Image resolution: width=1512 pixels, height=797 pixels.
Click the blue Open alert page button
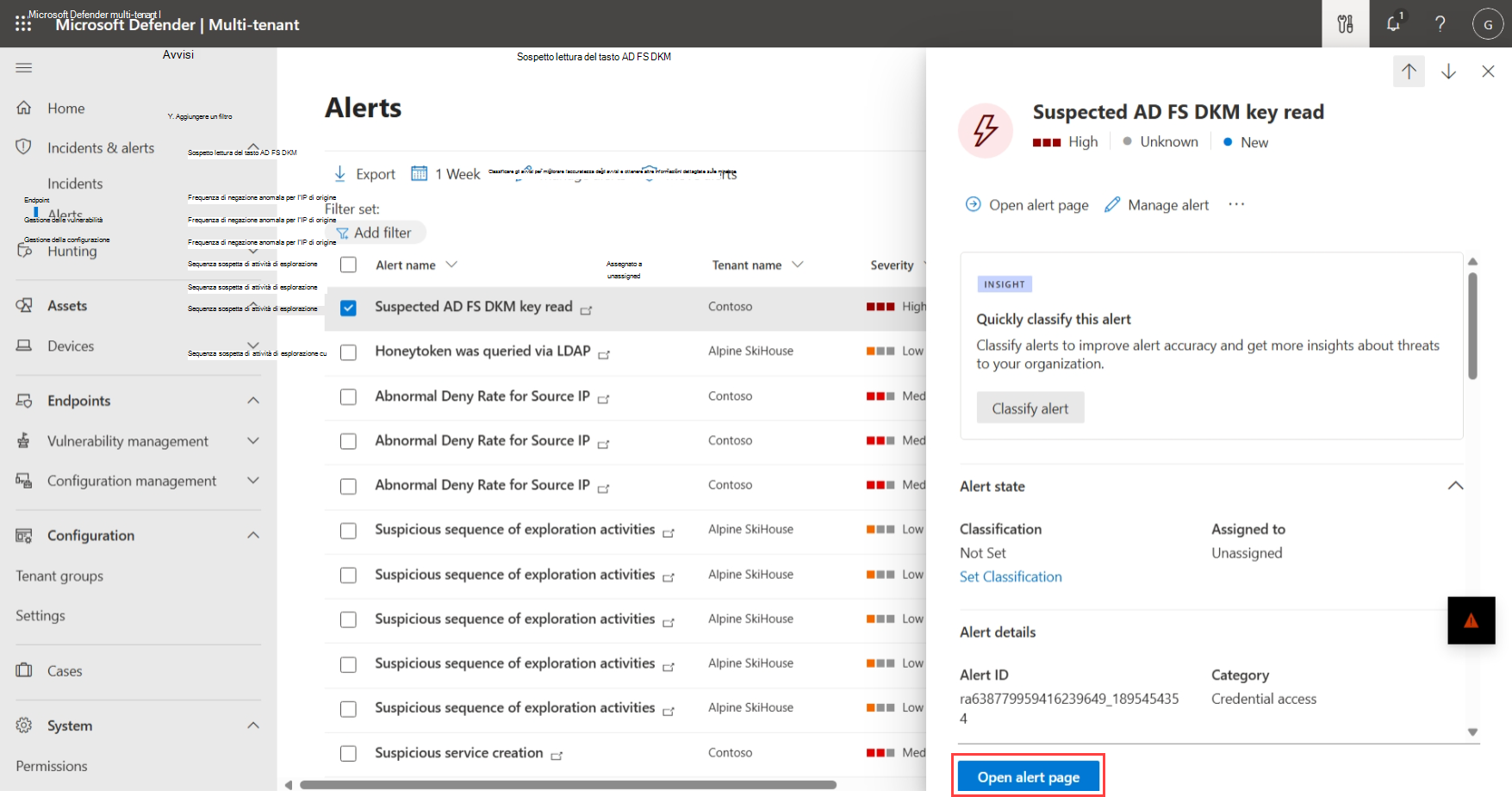(x=1029, y=776)
